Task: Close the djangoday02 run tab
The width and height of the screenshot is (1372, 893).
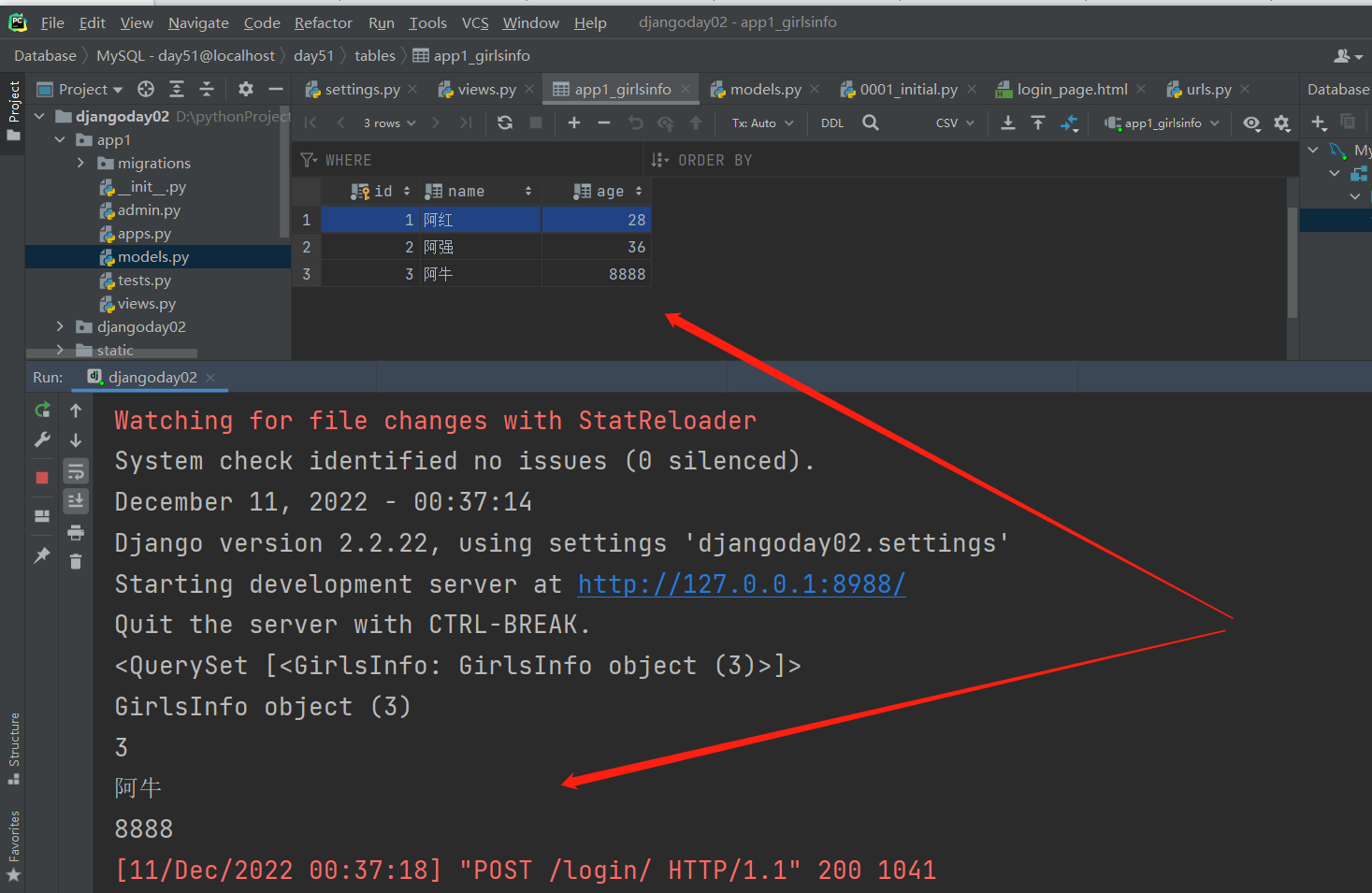Action: click(x=210, y=377)
